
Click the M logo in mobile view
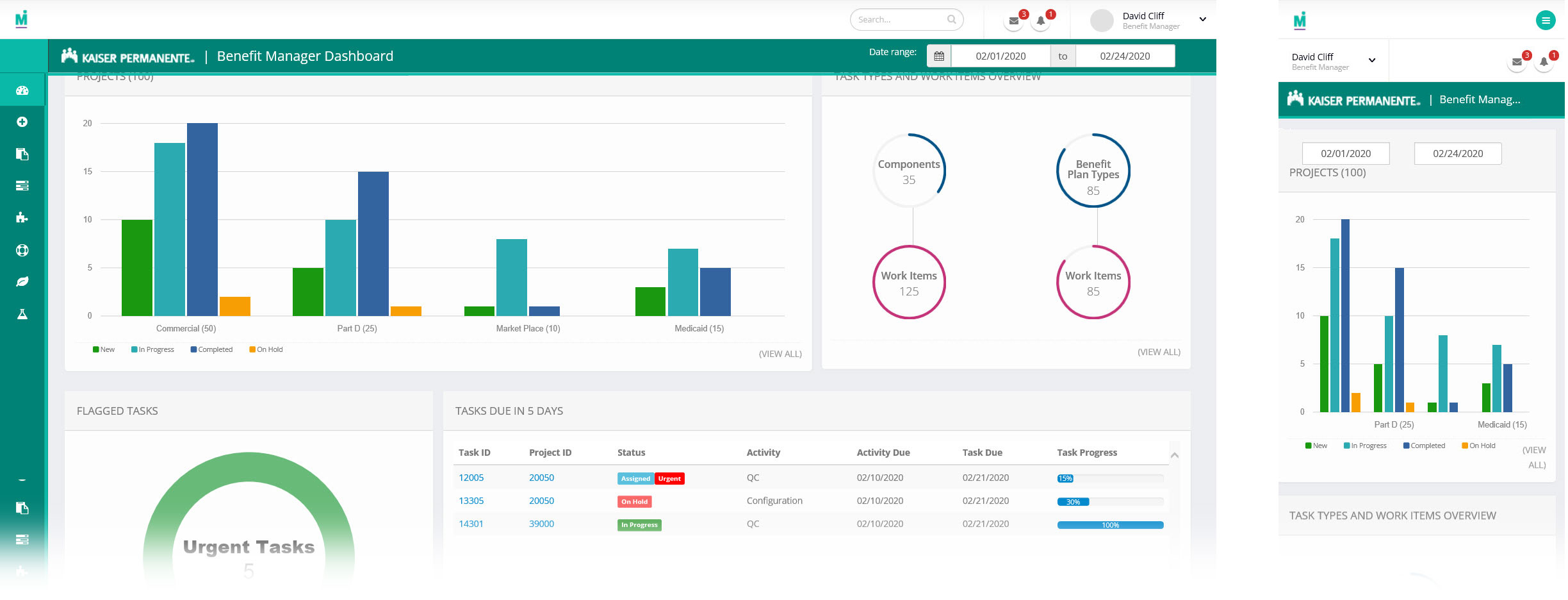[x=1300, y=21]
